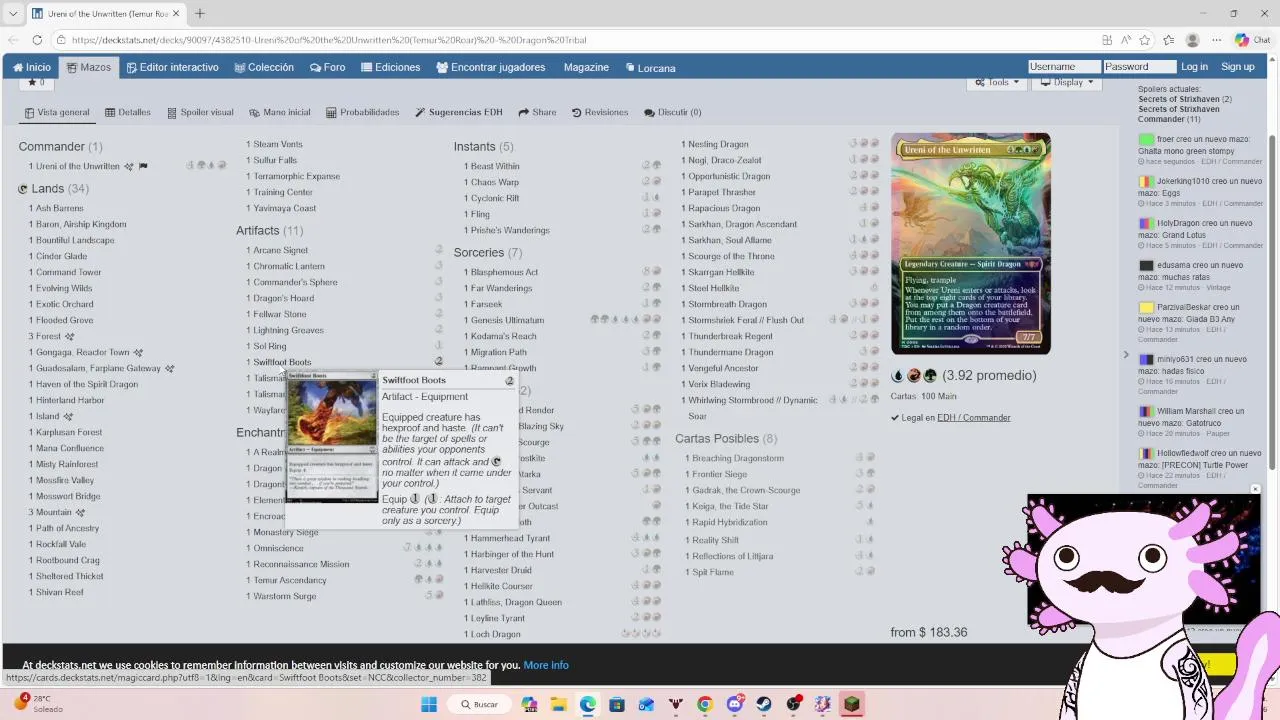Open the Windows Start menu
Image resolution: width=1280 pixels, height=720 pixels.
[429, 704]
